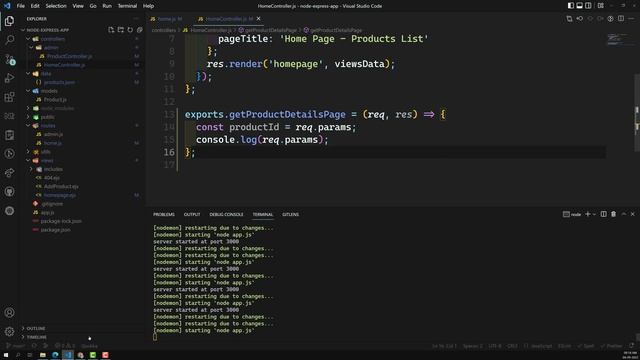
Task: Open the Terminal menu
Action: pos(127,6)
